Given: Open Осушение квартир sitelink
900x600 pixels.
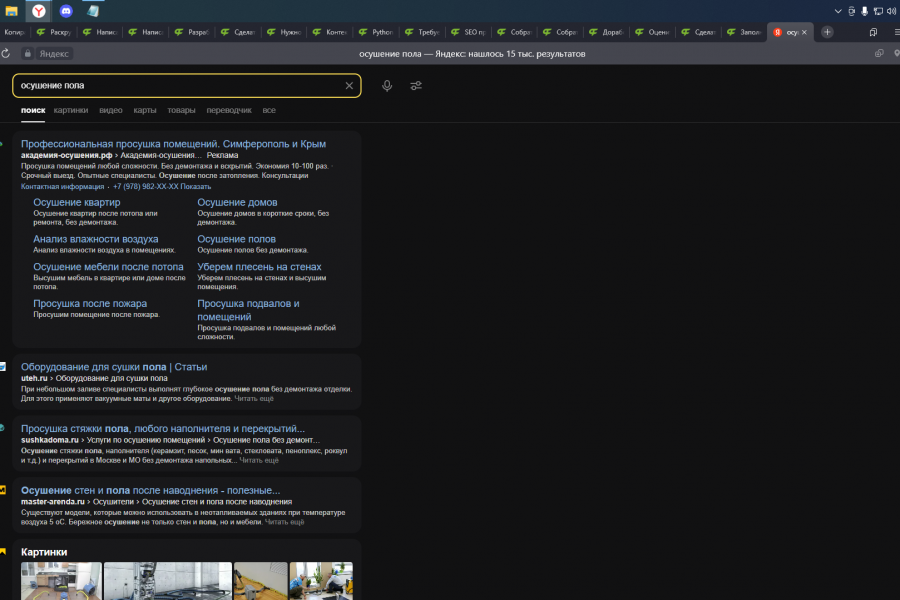Looking at the screenshot, I should (x=77, y=202).
